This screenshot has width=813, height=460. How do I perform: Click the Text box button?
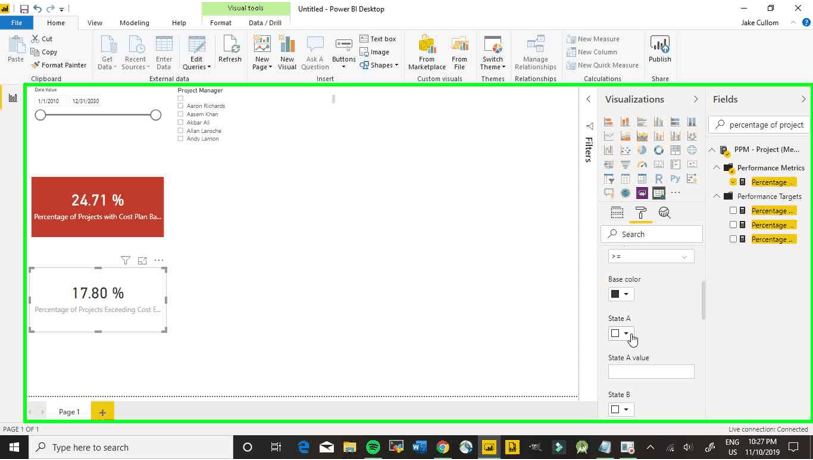coord(378,39)
